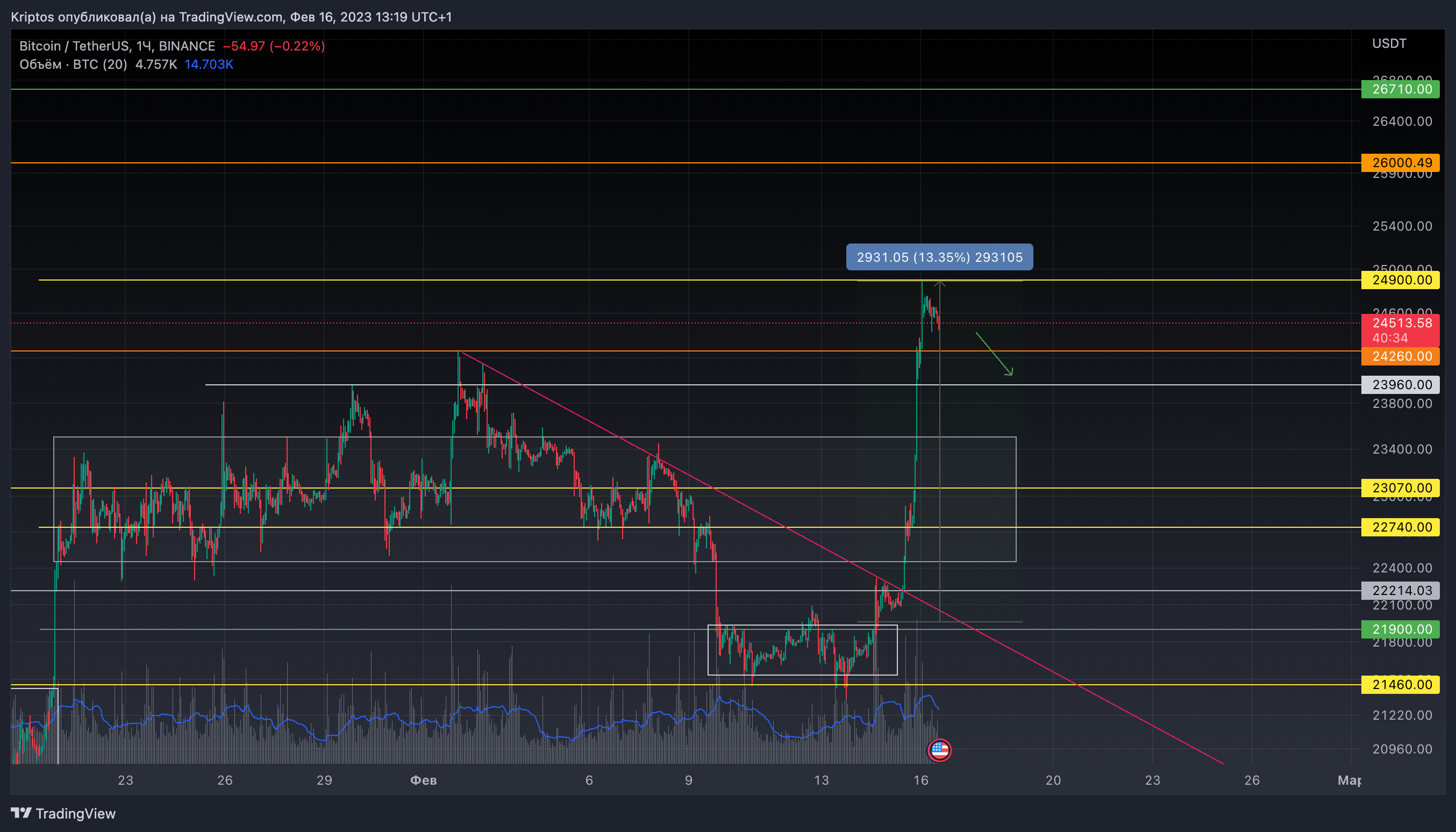
Task: Click the yellow 23070.00 price label
Action: tap(1400, 488)
